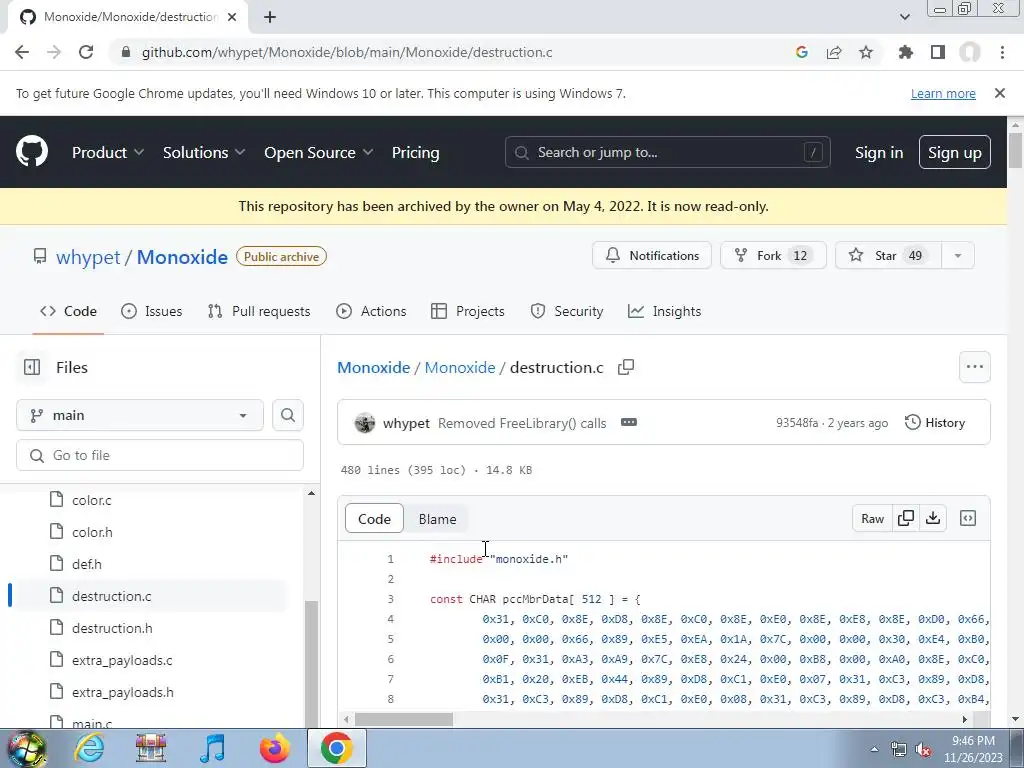This screenshot has width=1024, height=768.
Task: Click the code horizontal scrollbar thumb
Action: coord(404,719)
